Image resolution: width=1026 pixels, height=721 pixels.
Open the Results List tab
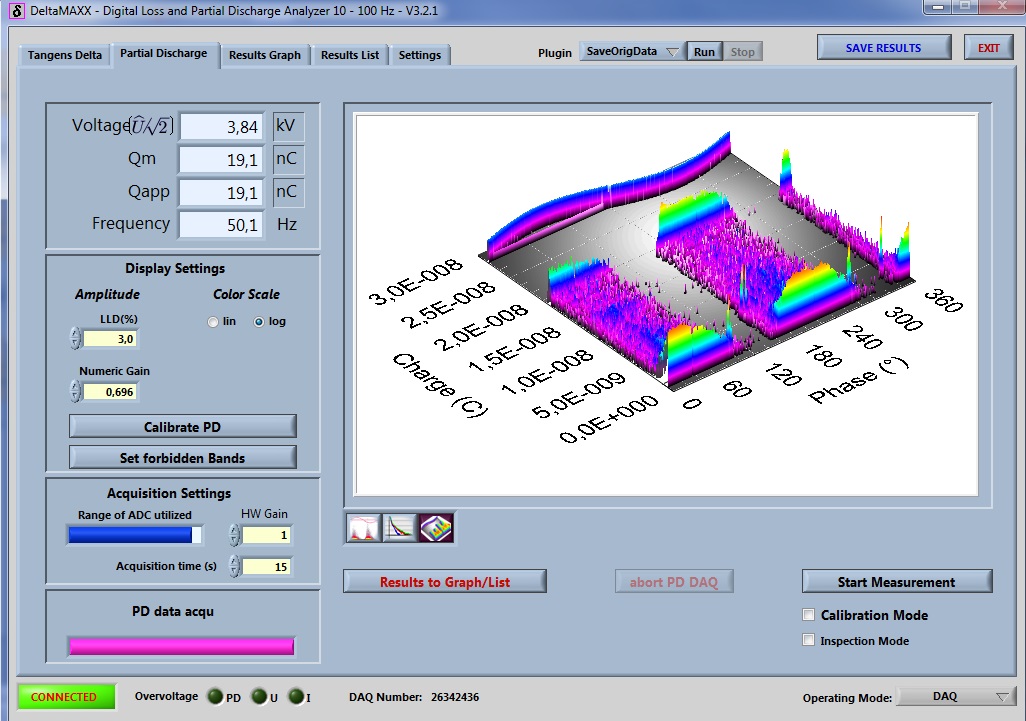click(x=350, y=55)
